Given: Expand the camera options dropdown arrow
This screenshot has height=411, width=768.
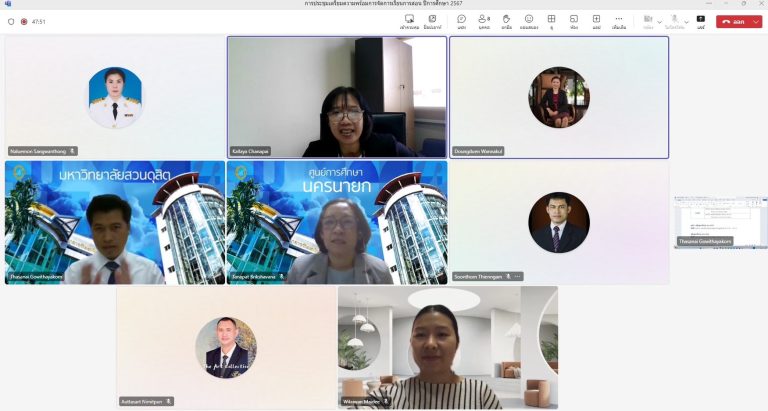Looking at the screenshot, I should pyautogui.click(x=659, y=21).
